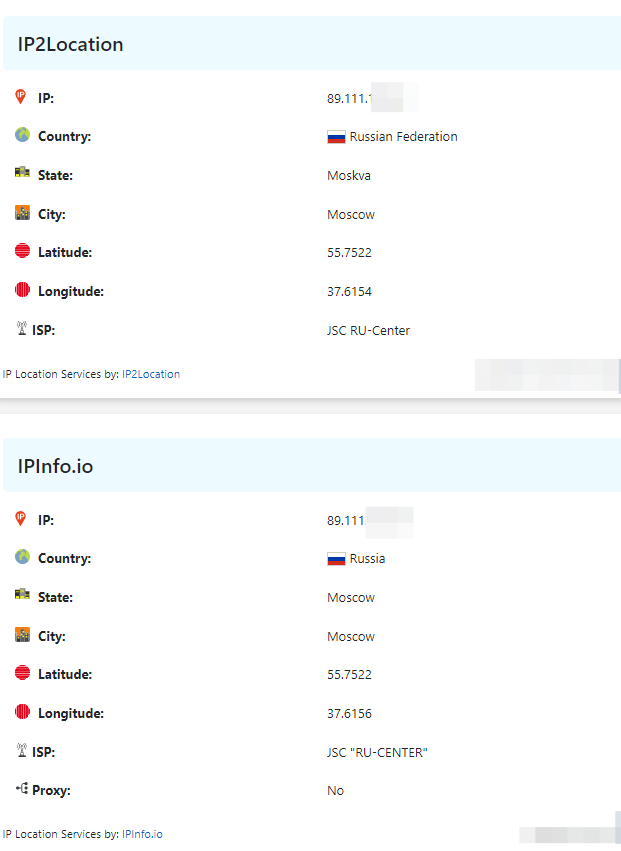Click the Proxy icon in IPInfo.io section
The image size is (621, 851).
click(22, 788)
